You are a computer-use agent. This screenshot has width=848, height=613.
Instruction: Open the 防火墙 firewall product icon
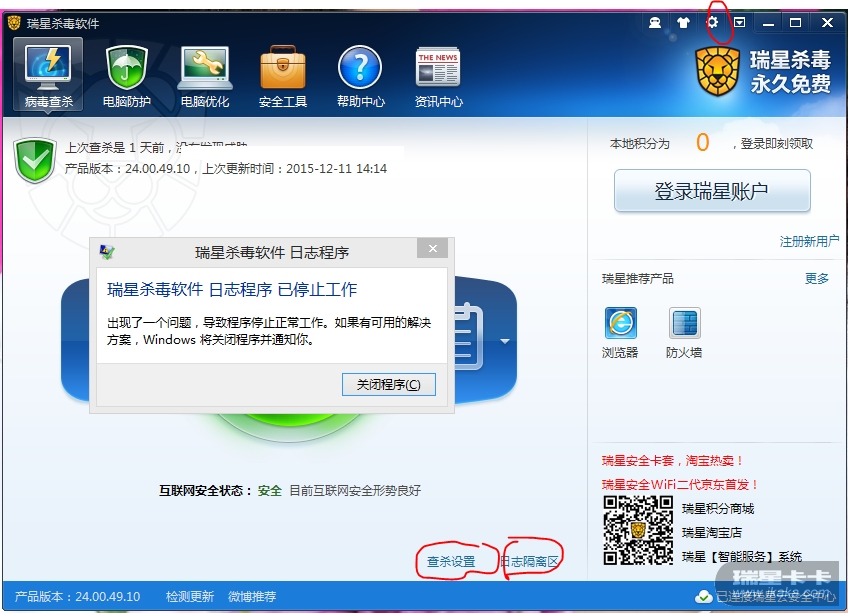(x=684, y=332)
